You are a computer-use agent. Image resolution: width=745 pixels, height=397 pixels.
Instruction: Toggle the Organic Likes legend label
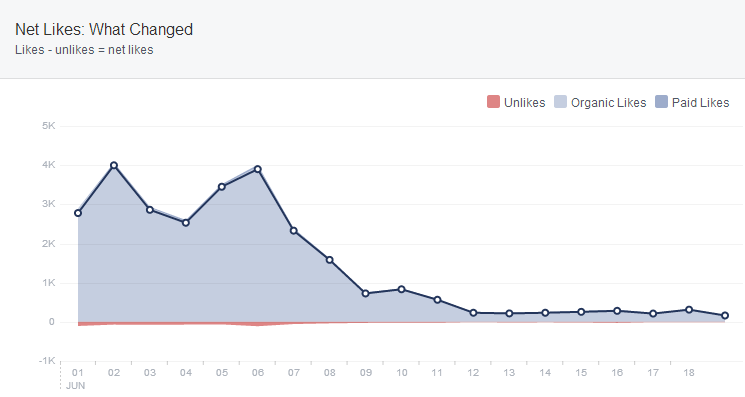coord(609,103)
